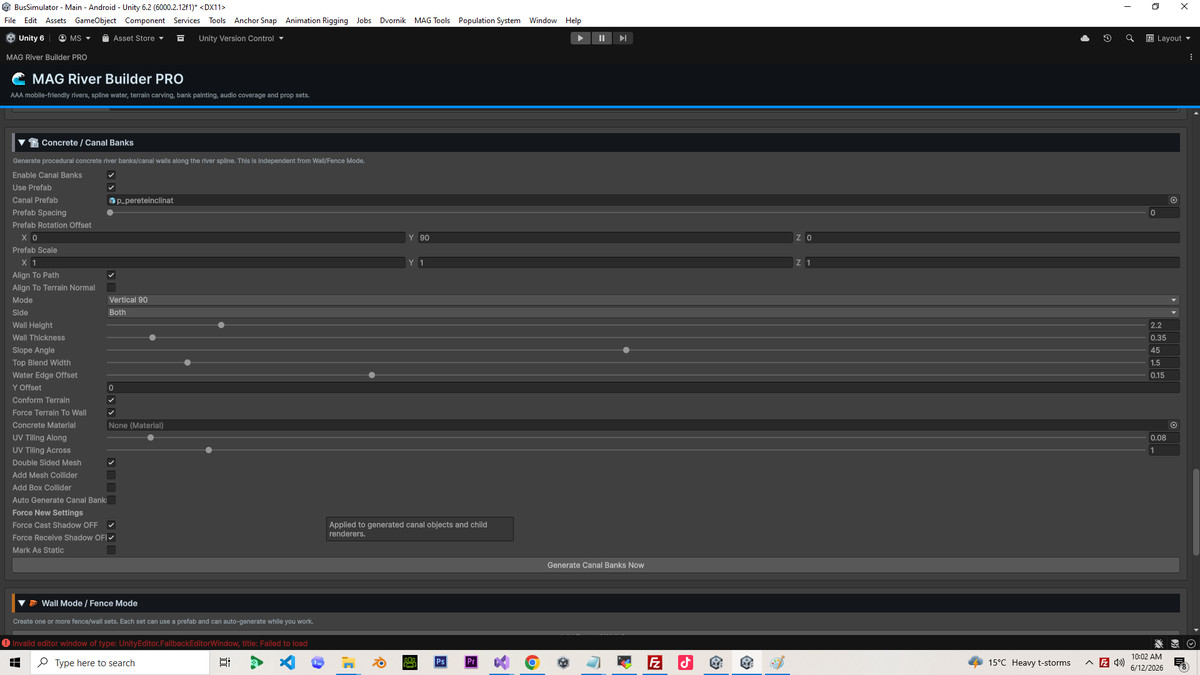Uncheck the Align To Path checkbox
The image size is (1200, 675).
[111, 275]
